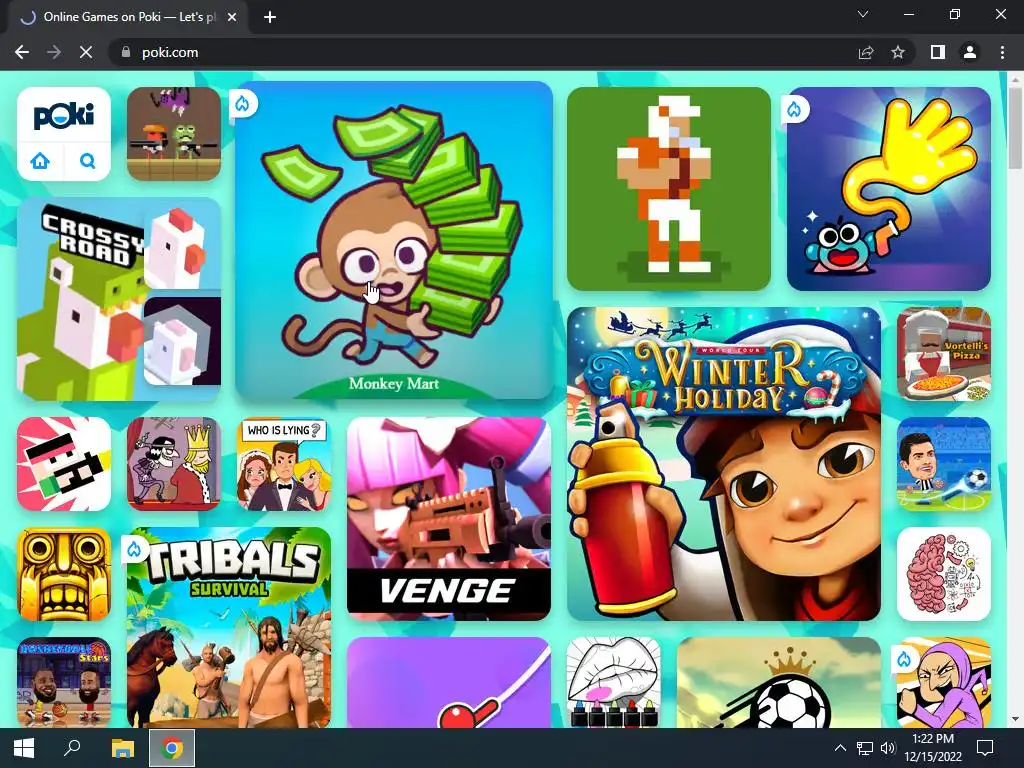The height and width of the screenshot is (768, 1024).
Task: Open the pixel mustache man game tile
Action: point(64,464)
